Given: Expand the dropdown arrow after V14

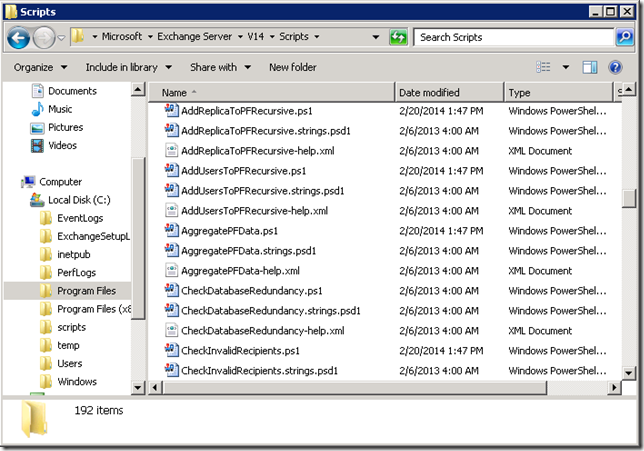Looking at the screenshot, I should [x=272, y=37].
